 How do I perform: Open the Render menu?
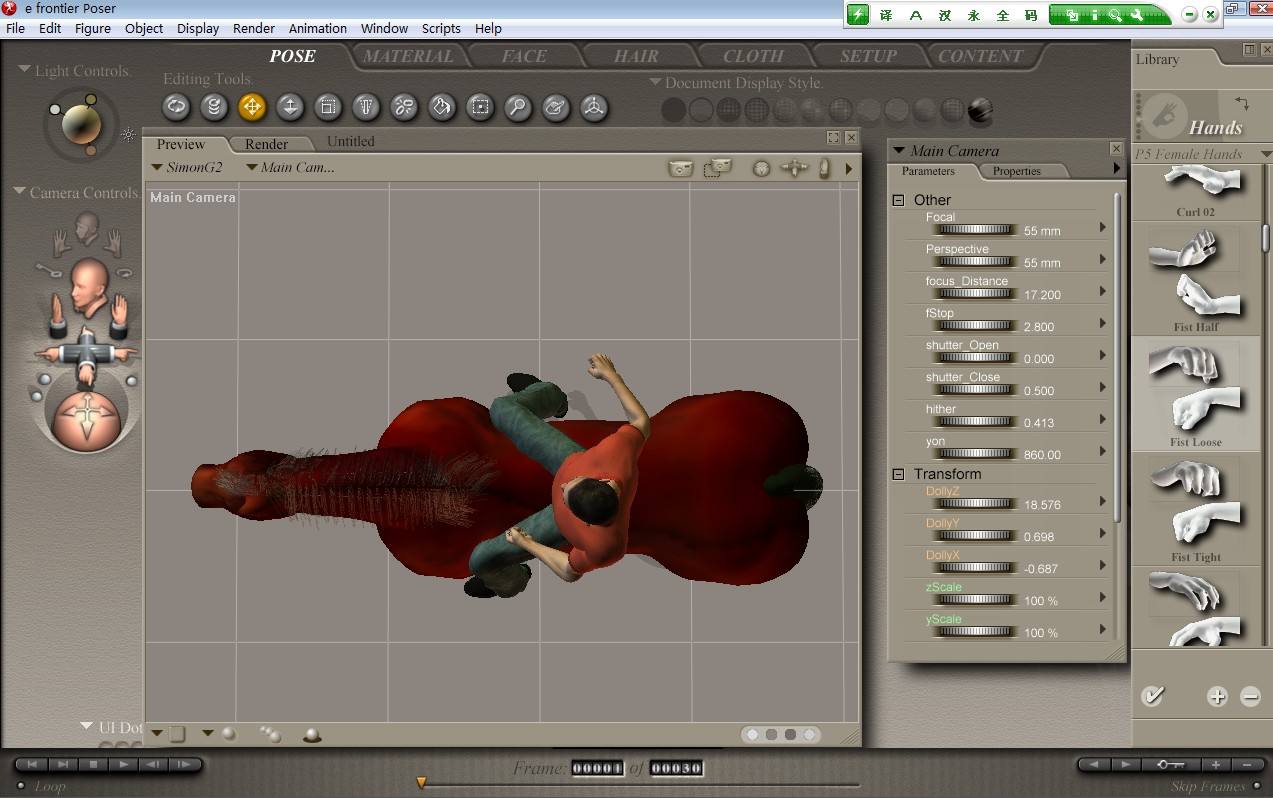[x=253, y=28]
